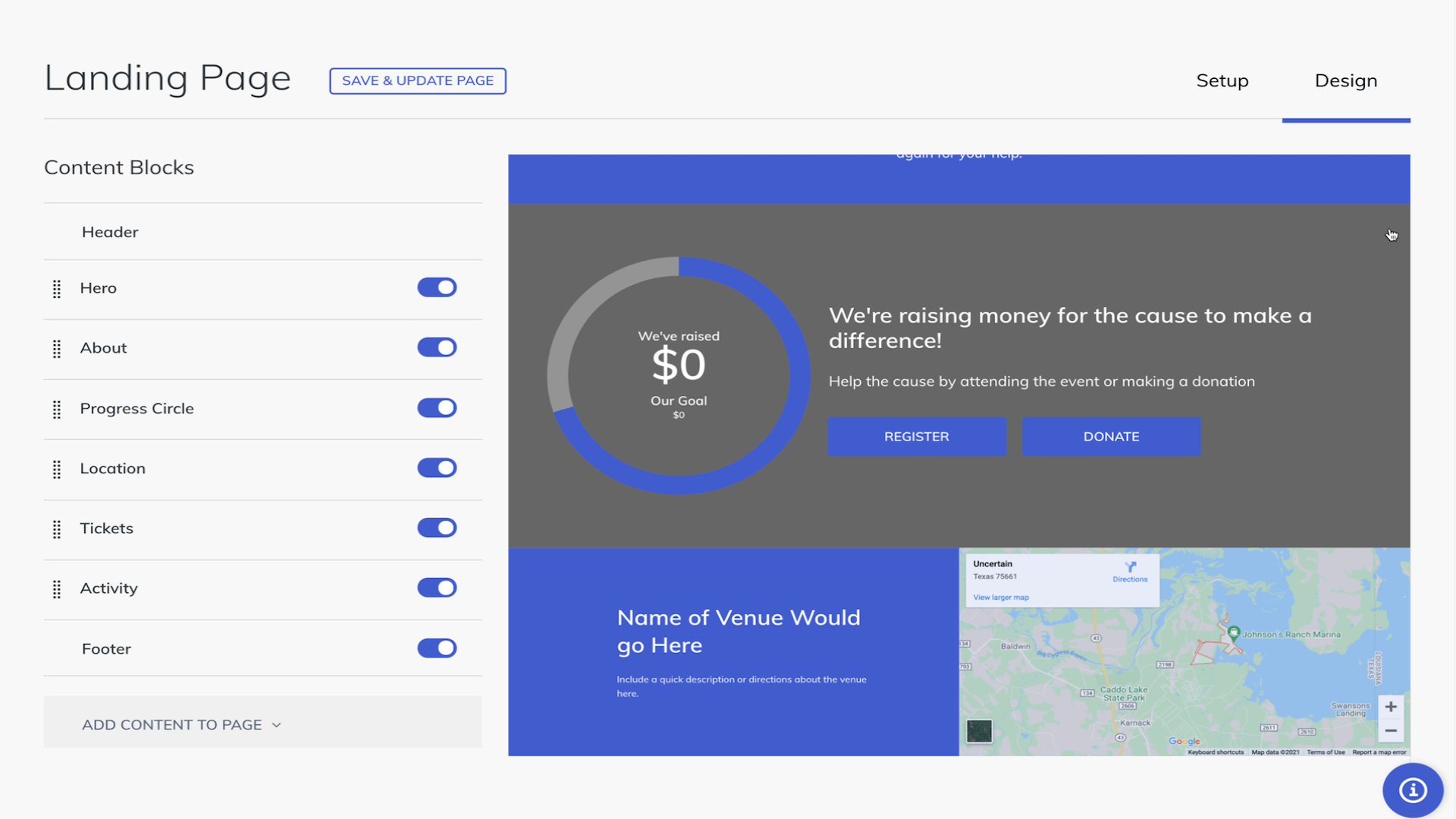1456x819 pixels.
Task: Expand the Add Content to Page dropdown
Action: click(262, 723)
